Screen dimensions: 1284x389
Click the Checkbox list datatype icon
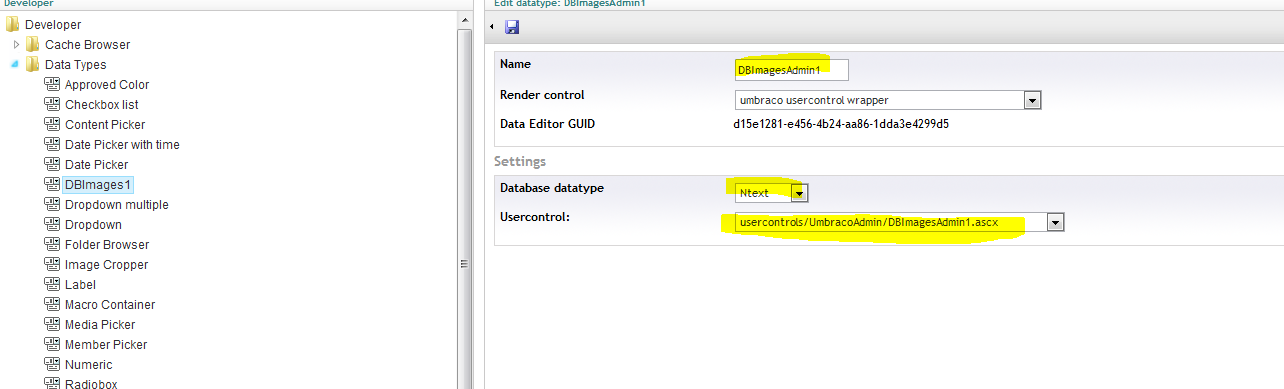coord(53,104)
